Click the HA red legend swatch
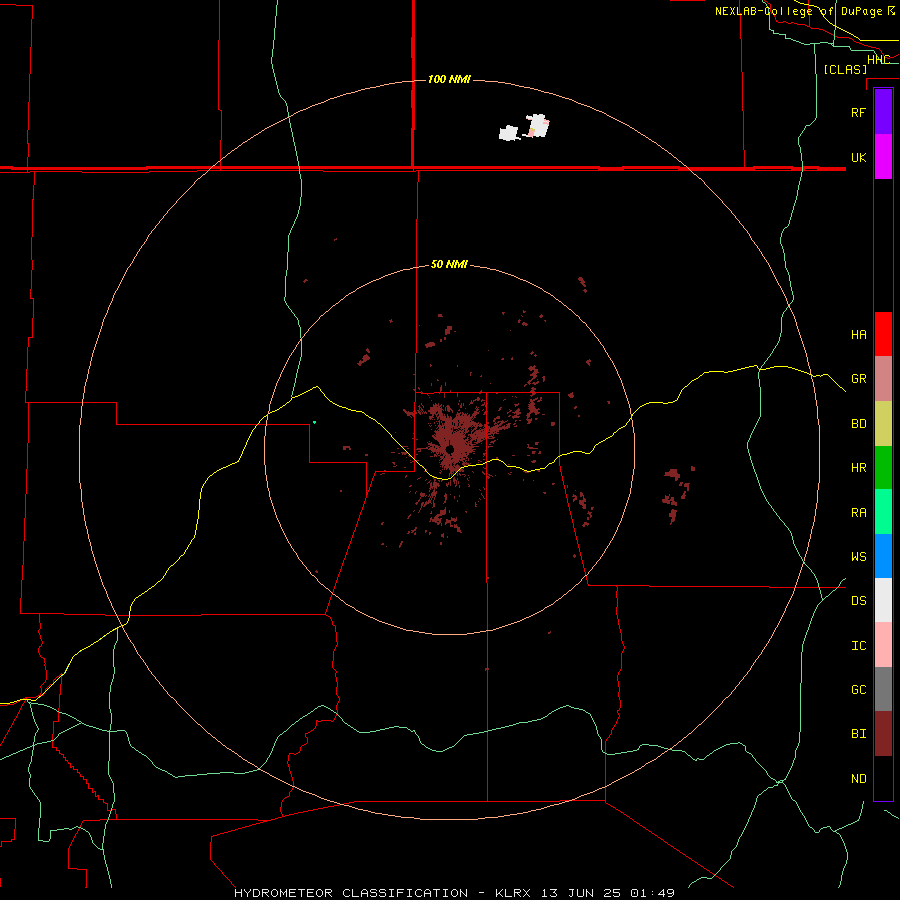The width and height of the screenshot is (900, 900). pos(883,334)
